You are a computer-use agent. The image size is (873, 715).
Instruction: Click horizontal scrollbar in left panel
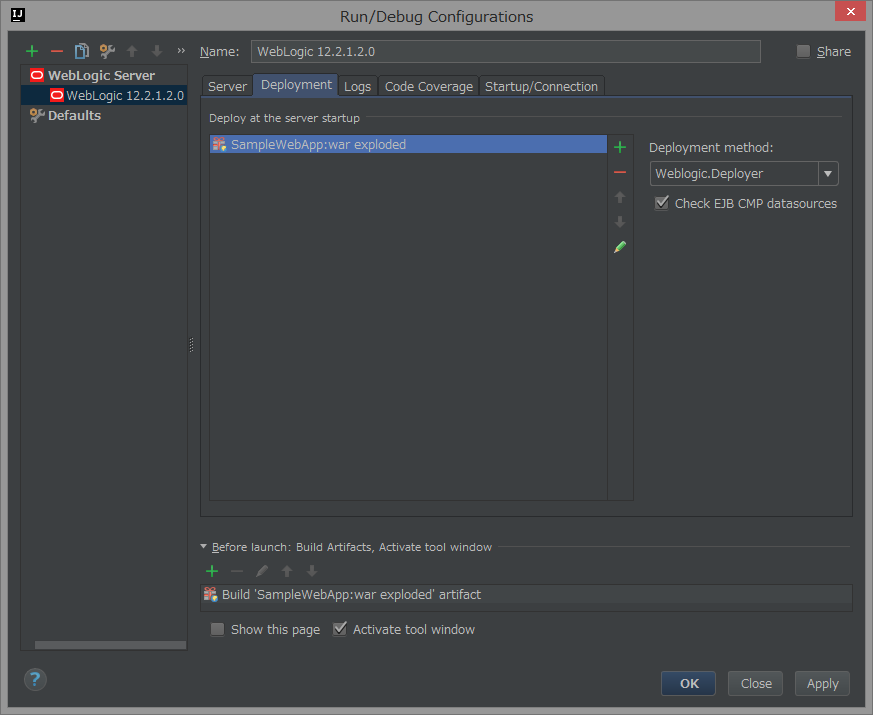[x=110, y=645]
